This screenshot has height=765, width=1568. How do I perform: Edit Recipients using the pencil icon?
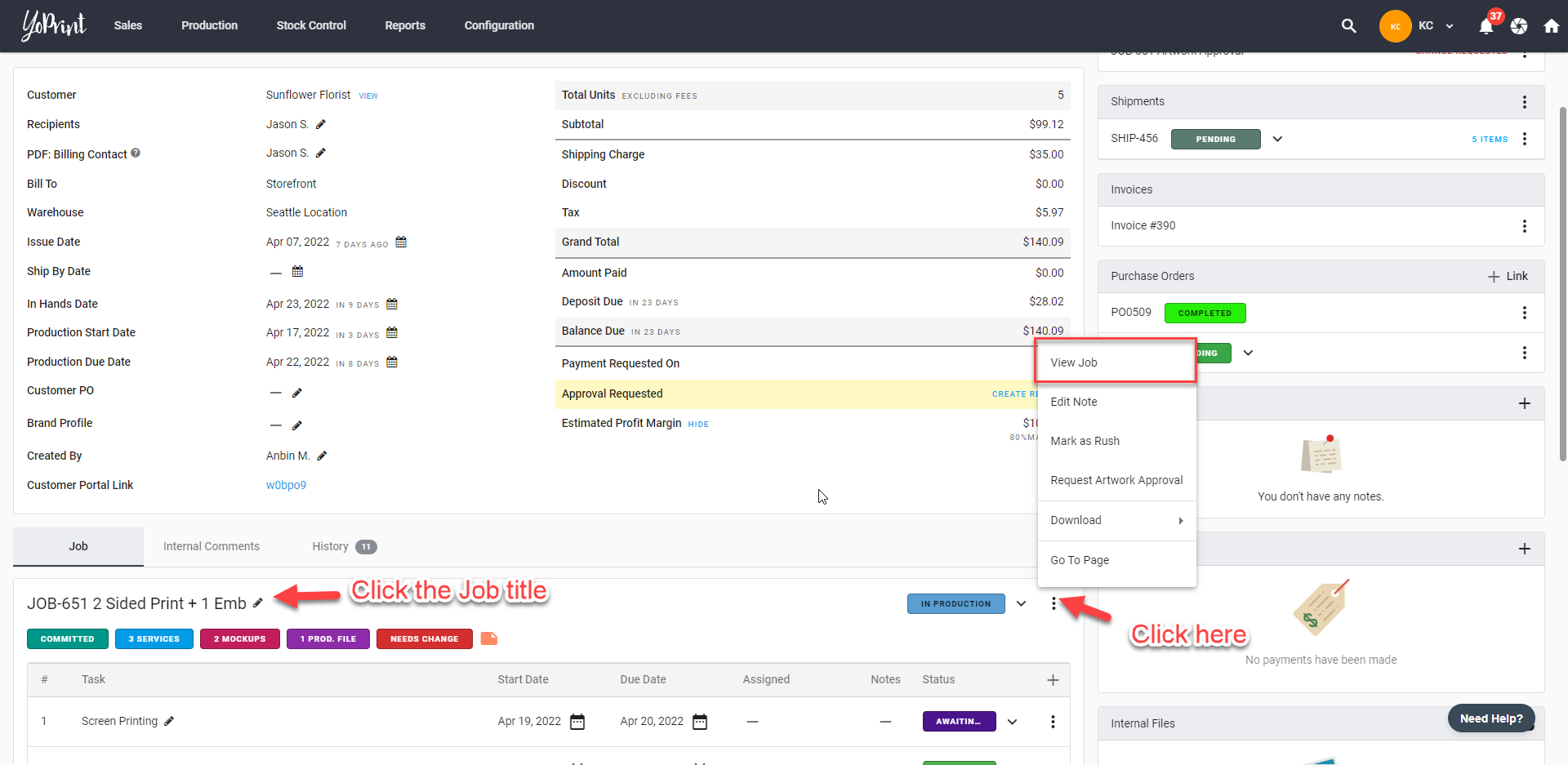coord(320,124)
